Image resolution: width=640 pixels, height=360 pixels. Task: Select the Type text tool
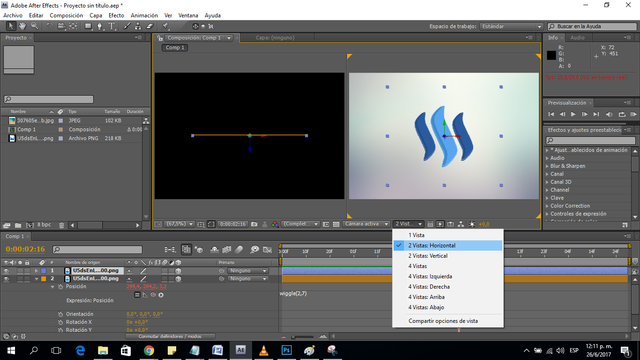111,26
